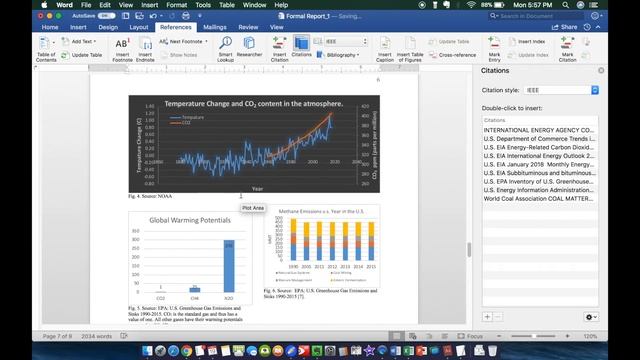Click the Search in Document field
The width and height of the screenshot is (640, 360).
click(536, 16)
